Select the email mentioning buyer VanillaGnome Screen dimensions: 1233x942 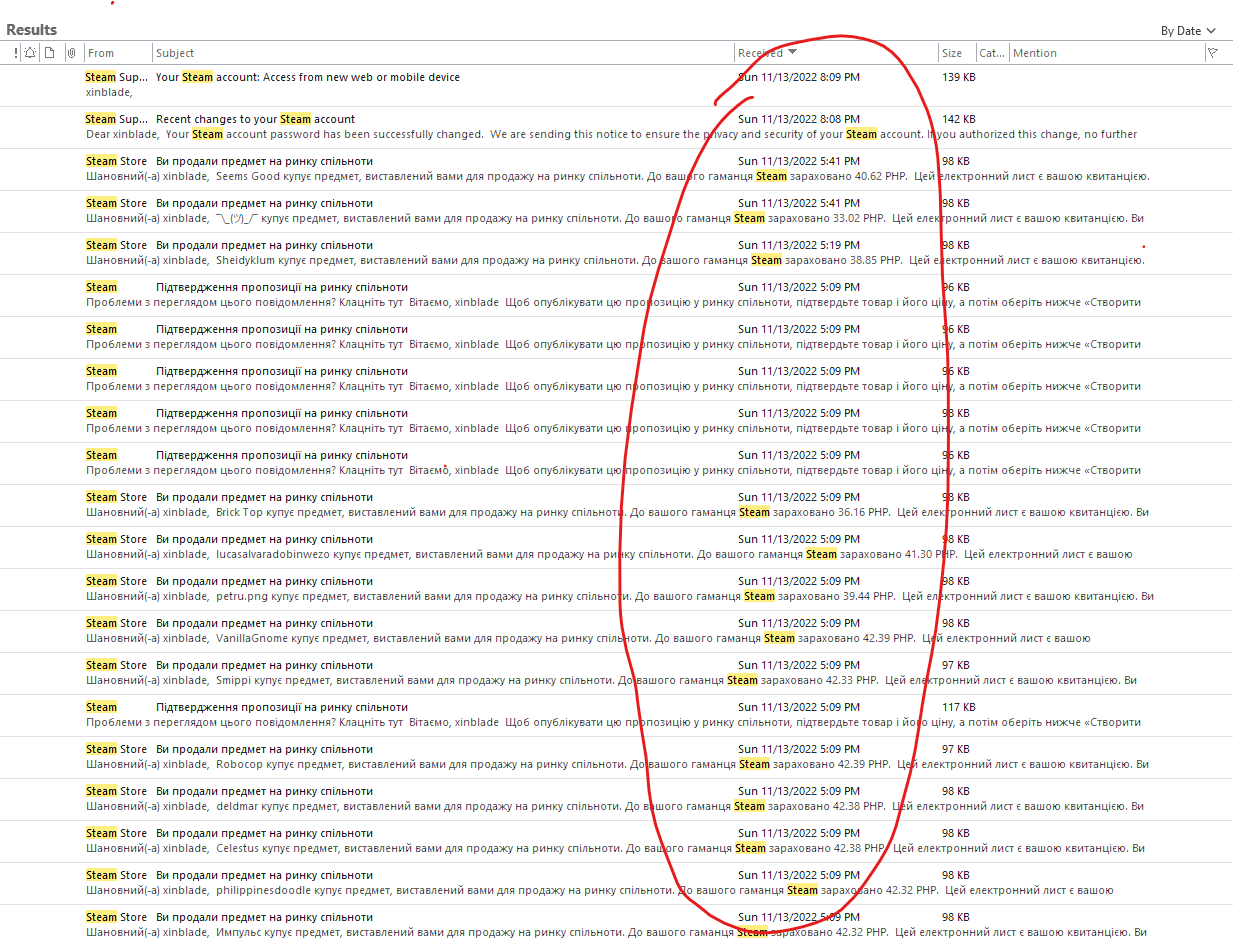[300, 630]
